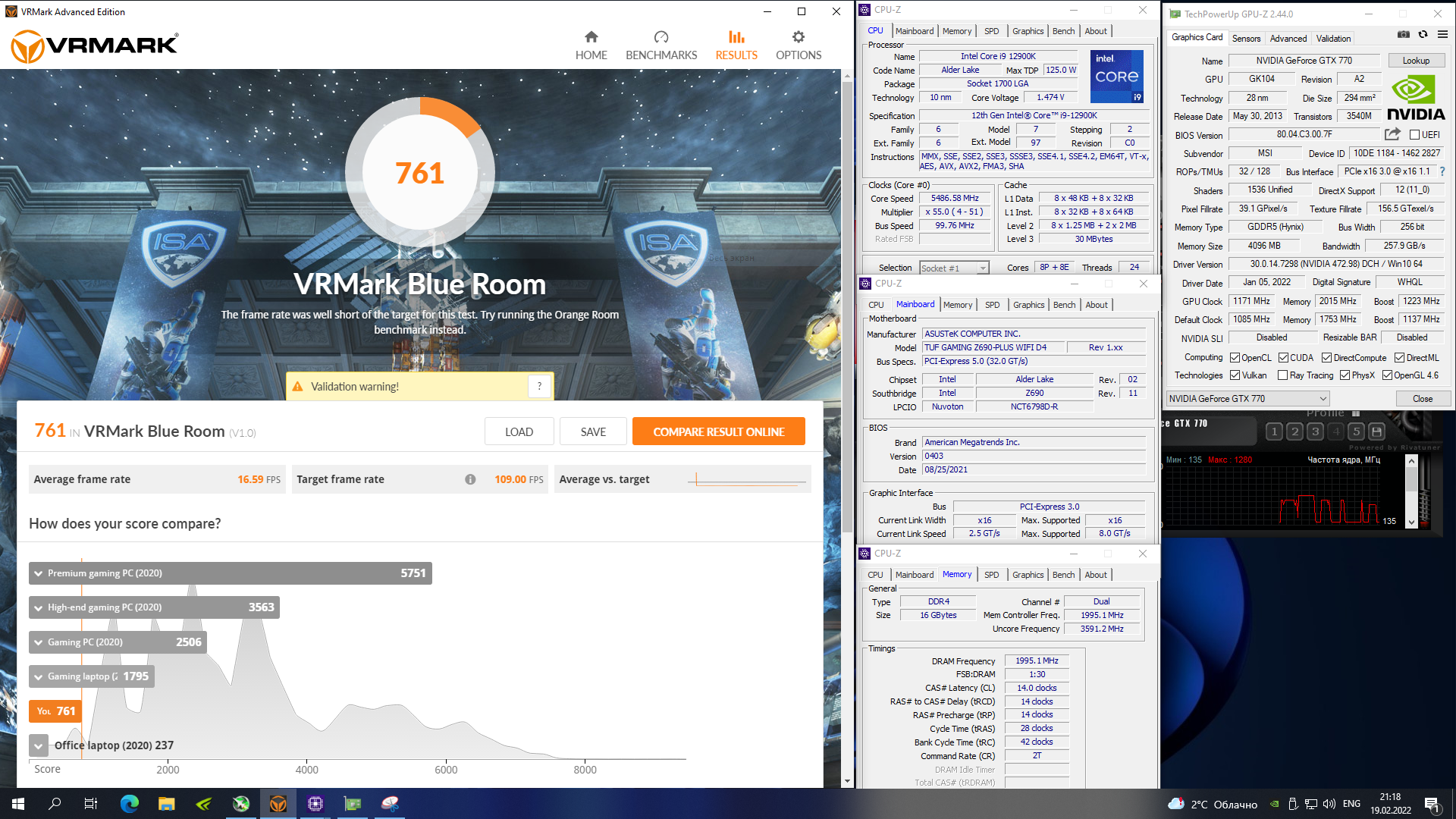Toggle the OpenGL 4.6 checkbox
Image resolution: width=1456 pixels, height=819 pixels.
pyautogui.click(x=1387, y=375)
